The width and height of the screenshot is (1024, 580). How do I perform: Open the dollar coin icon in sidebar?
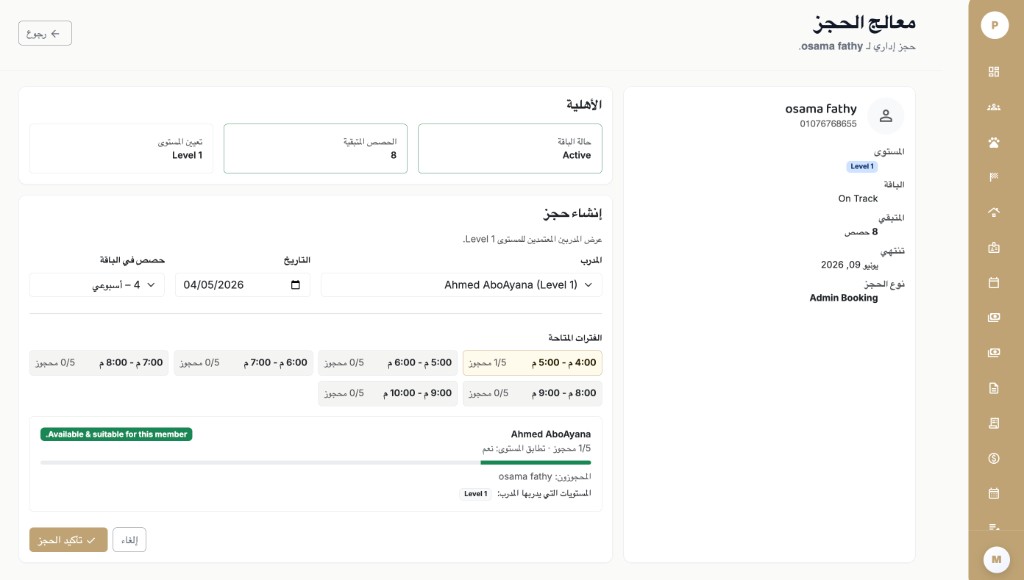point(994,459)
